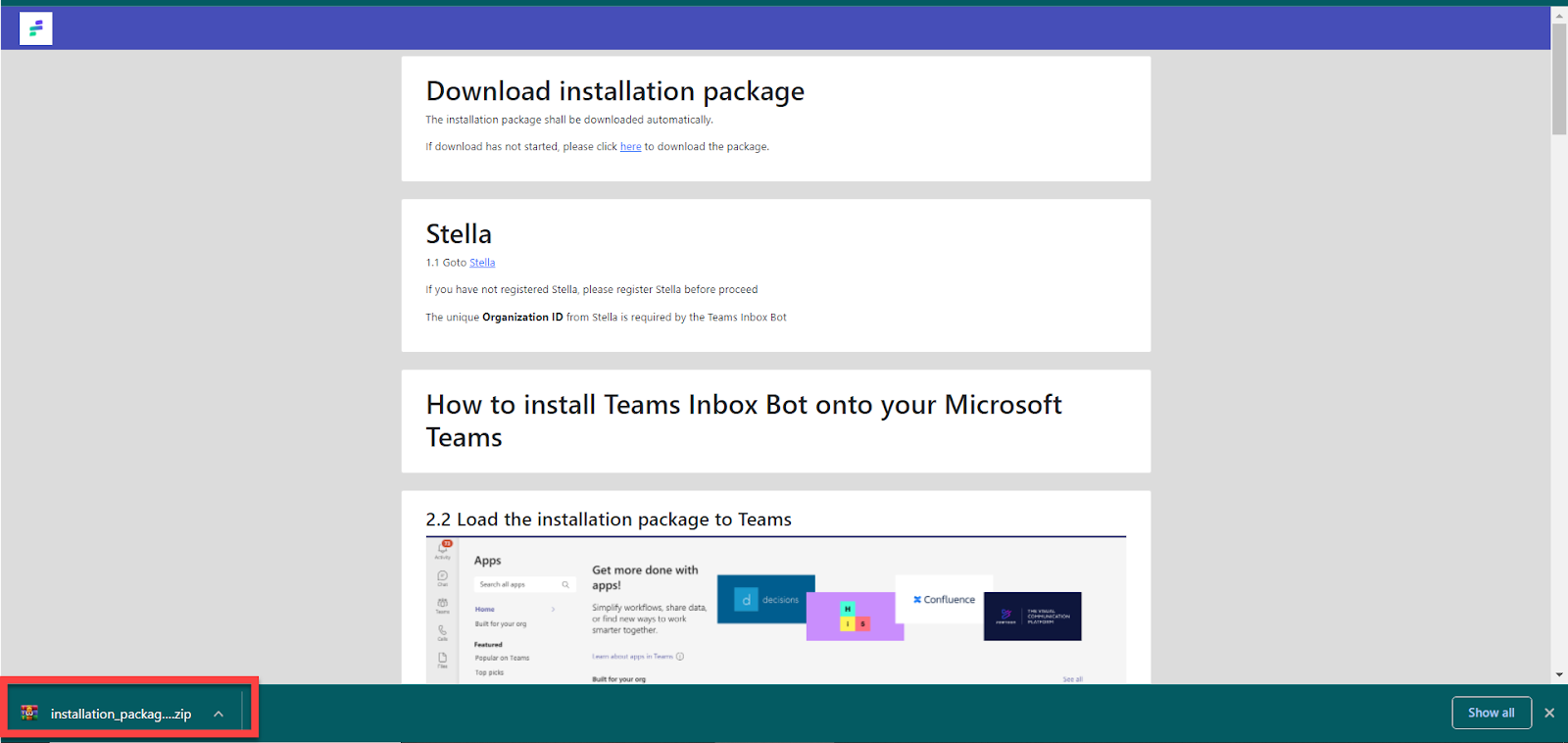Click the Chat icon in the Teams sidebar

[x=443, y=577]
